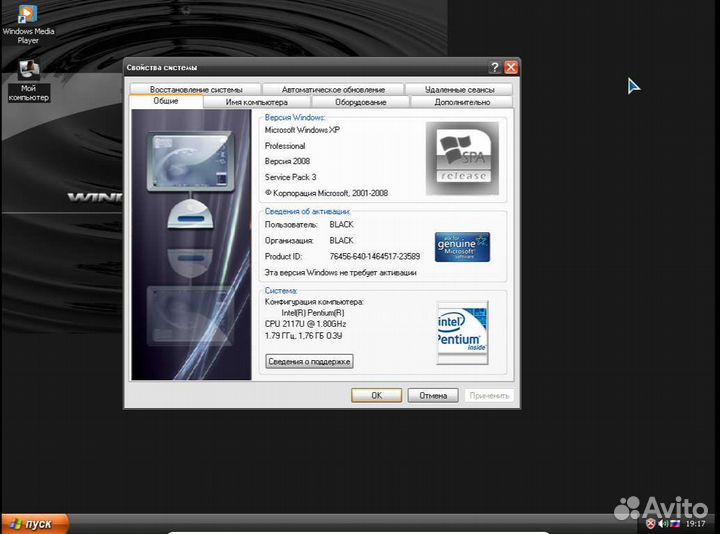720x534 pixels.
Task: Click the Версия Windows group heading
Action: point(294,118)
